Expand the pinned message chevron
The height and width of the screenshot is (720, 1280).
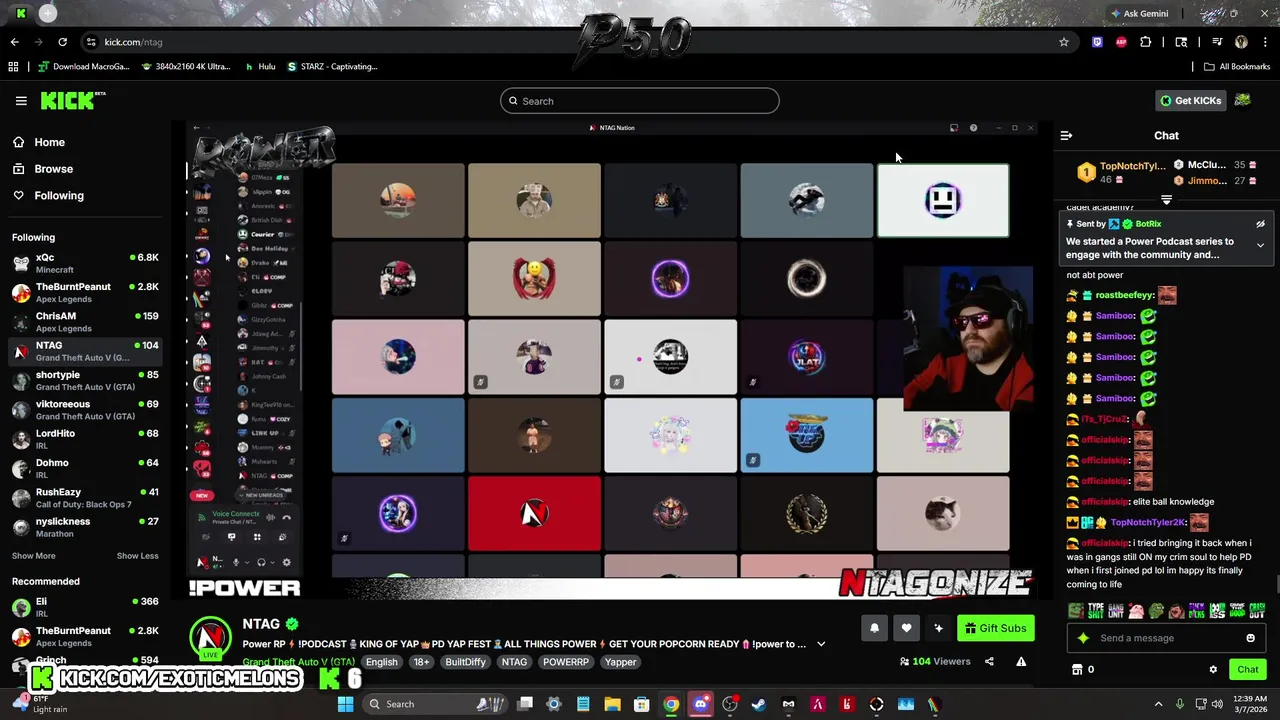tap(1260, 245)
